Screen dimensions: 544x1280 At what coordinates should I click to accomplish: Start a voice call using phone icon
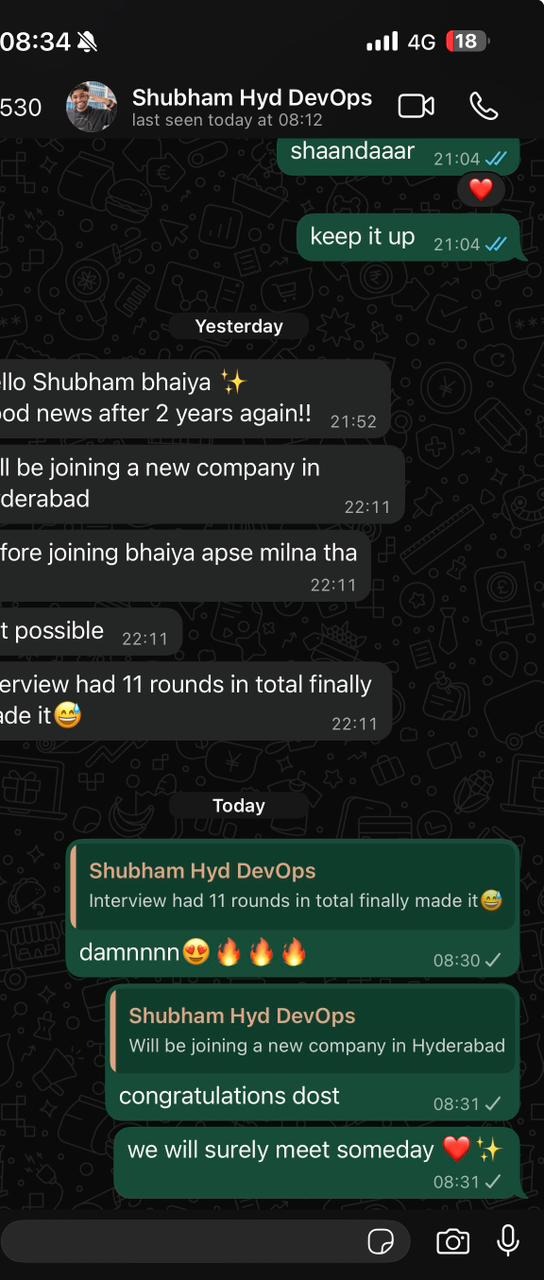click(483, 106)
